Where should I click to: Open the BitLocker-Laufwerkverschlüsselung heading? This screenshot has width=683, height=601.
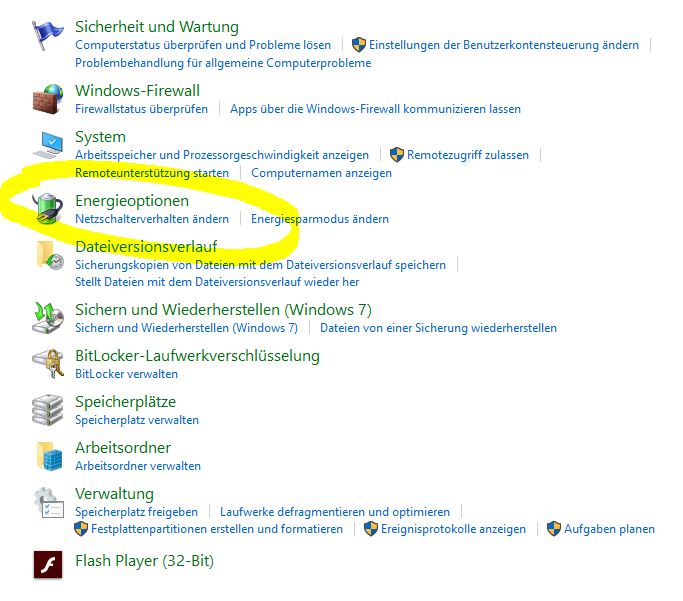coord(197,356)
